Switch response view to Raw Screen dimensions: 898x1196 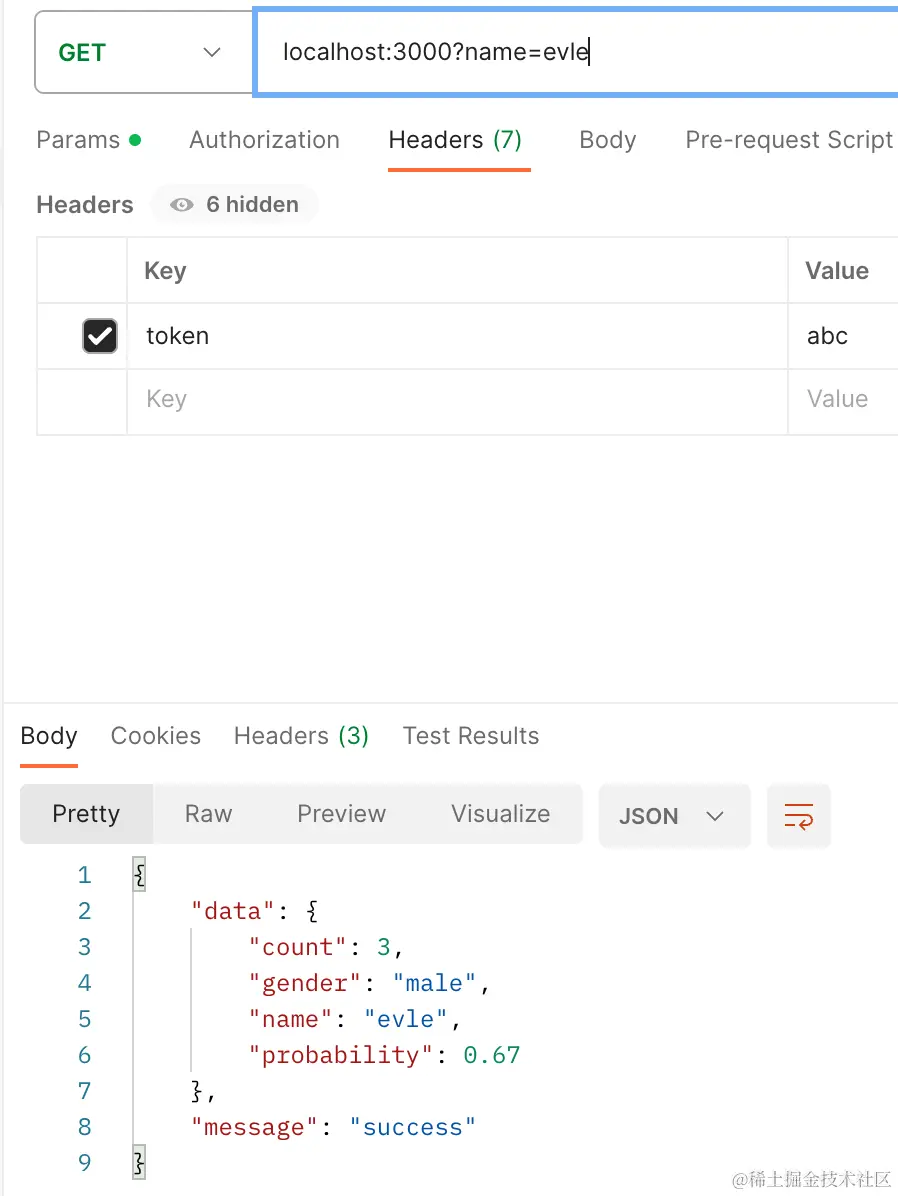208,814
